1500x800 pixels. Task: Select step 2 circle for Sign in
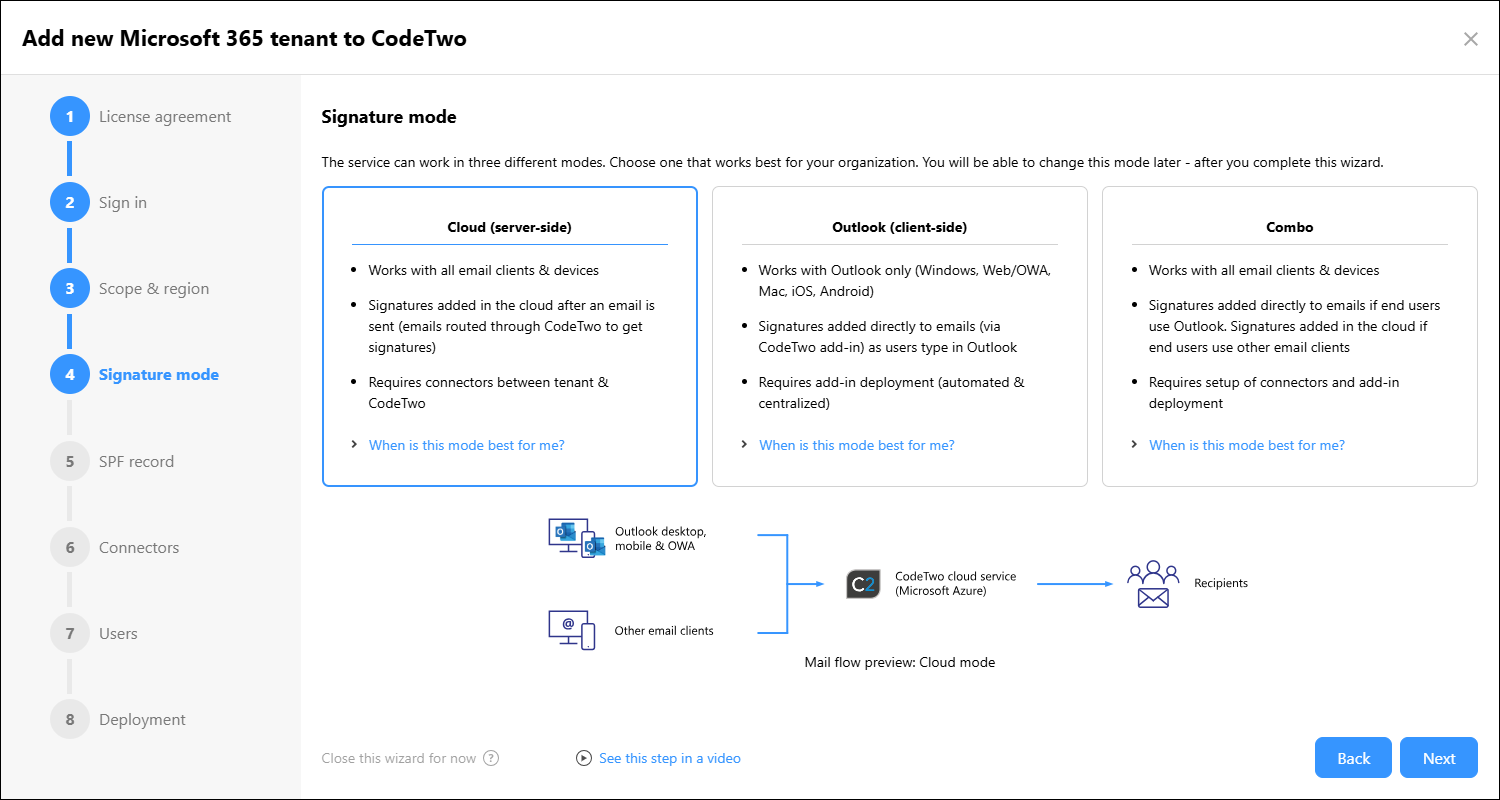coord(70,203)
